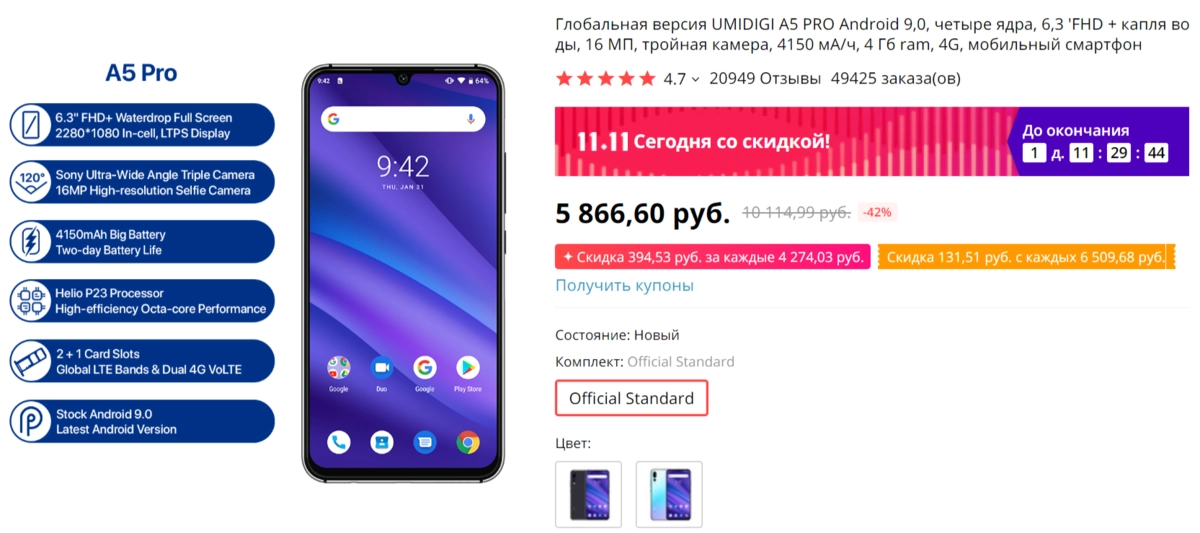Image resolution: width=1200 pixels, height=533 pixels.
Task: Select the Official Standard bundle option
Action: (631, 398)
